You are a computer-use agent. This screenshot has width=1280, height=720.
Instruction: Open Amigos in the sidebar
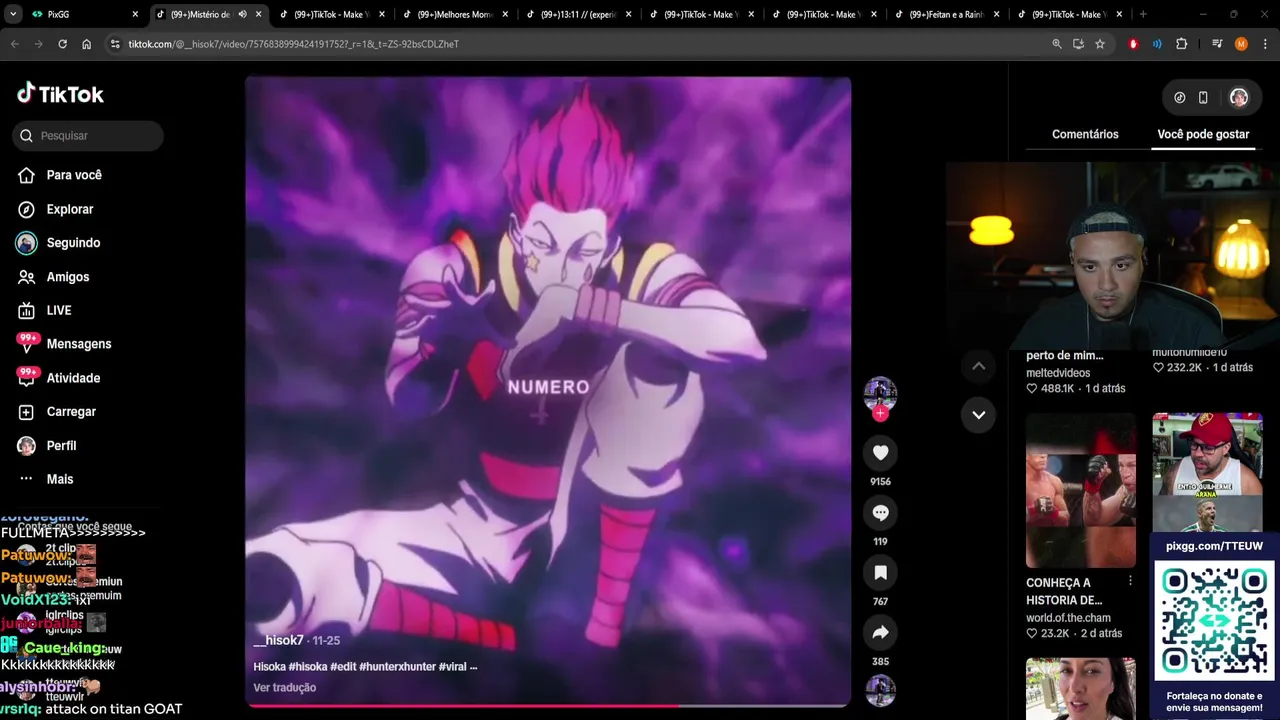click(x=53, y=277)
